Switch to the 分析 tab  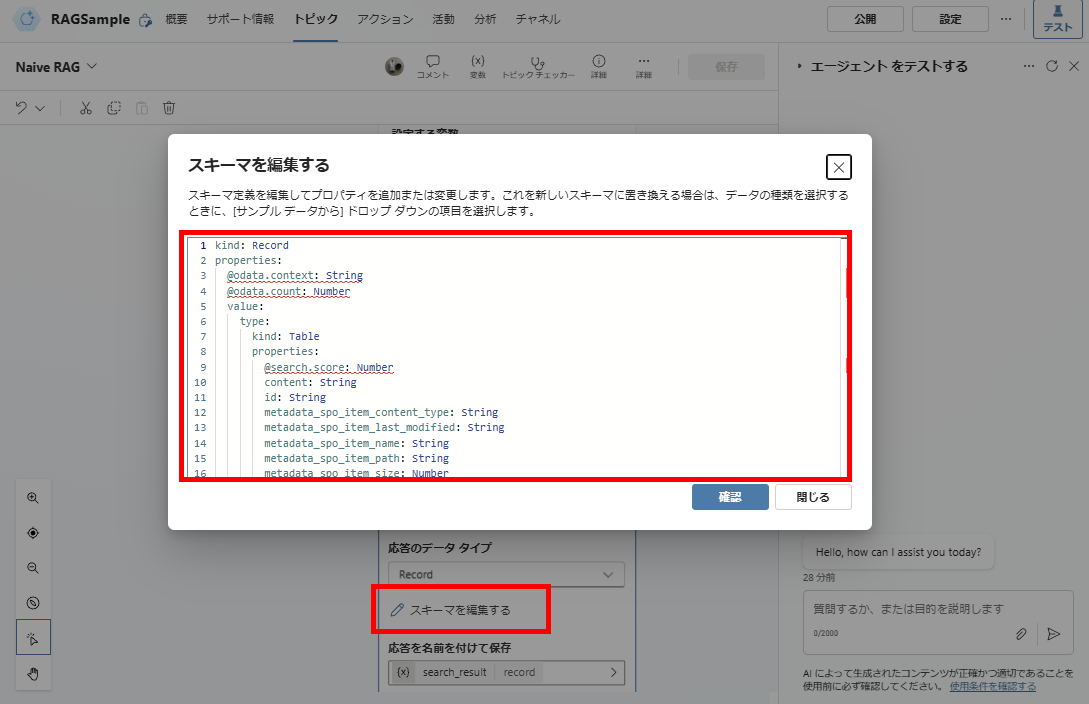[485, 18]
